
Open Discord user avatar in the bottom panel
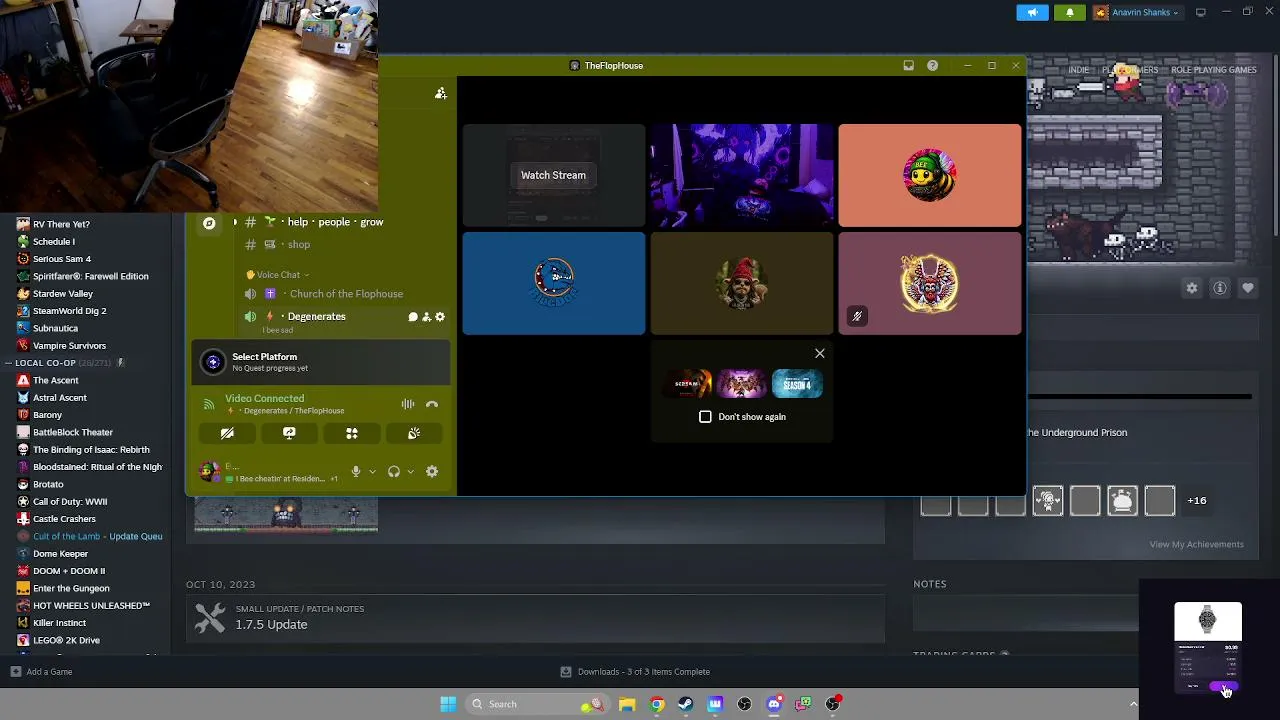(209, 471)
